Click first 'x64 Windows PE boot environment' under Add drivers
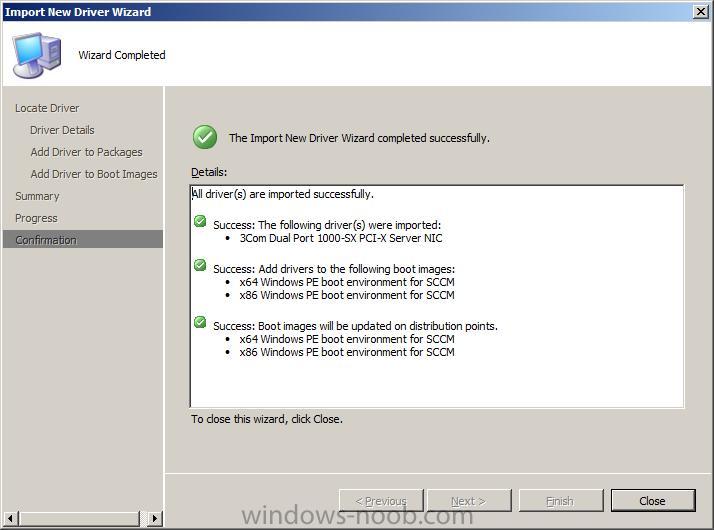 click(x=347, y=282)
